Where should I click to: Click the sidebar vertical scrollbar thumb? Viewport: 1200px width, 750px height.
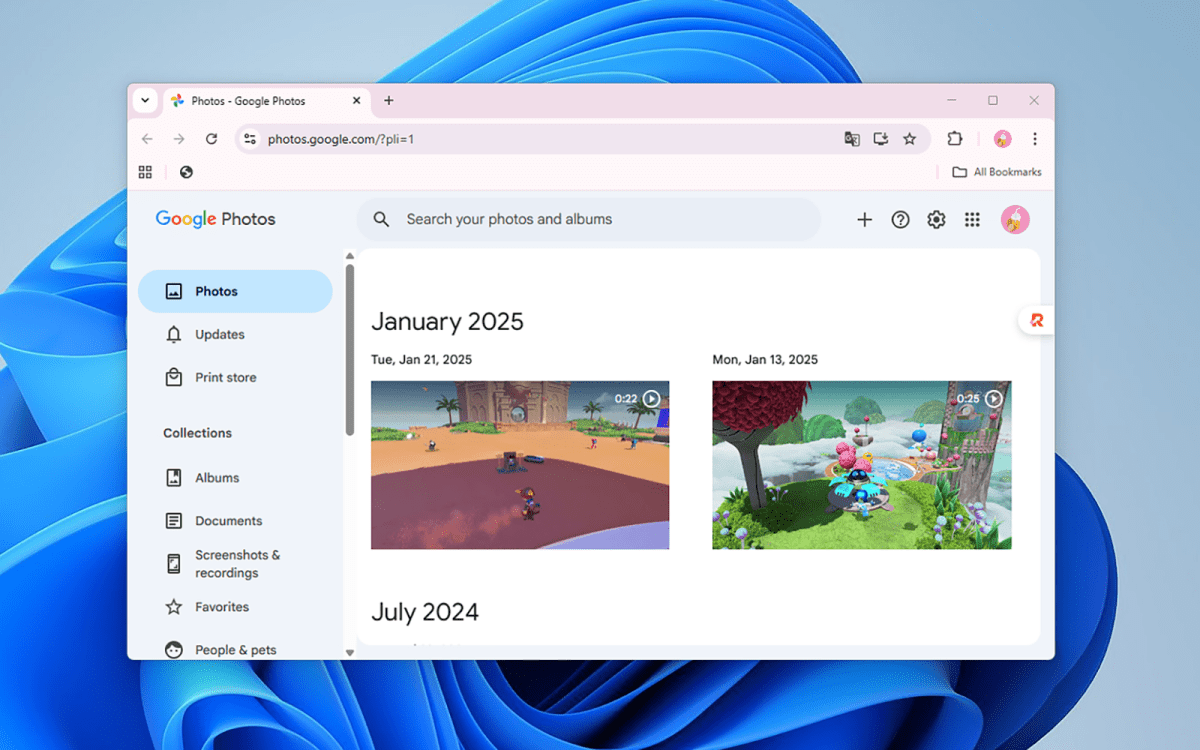click(350, 348)
